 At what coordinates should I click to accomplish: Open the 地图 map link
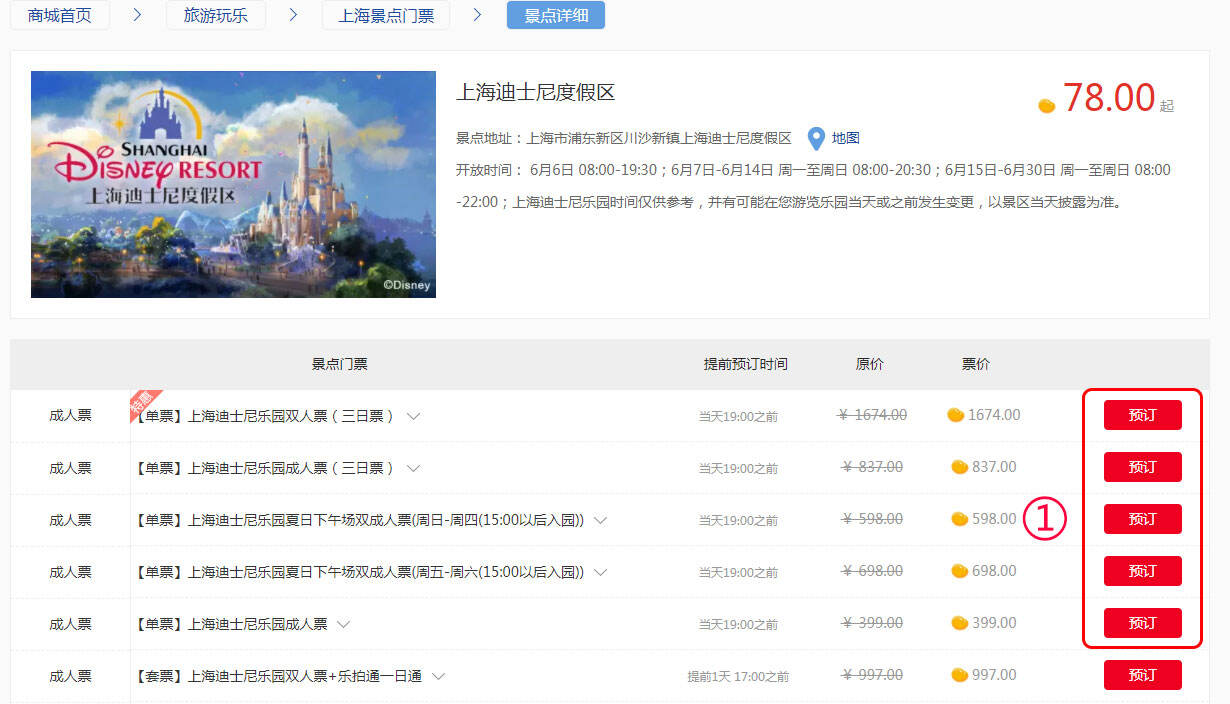point(844,138)
